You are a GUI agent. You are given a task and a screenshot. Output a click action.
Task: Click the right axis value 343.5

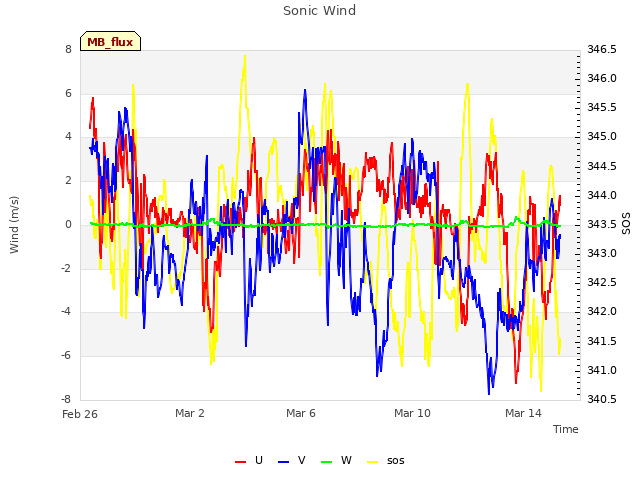tap(602, 224)
